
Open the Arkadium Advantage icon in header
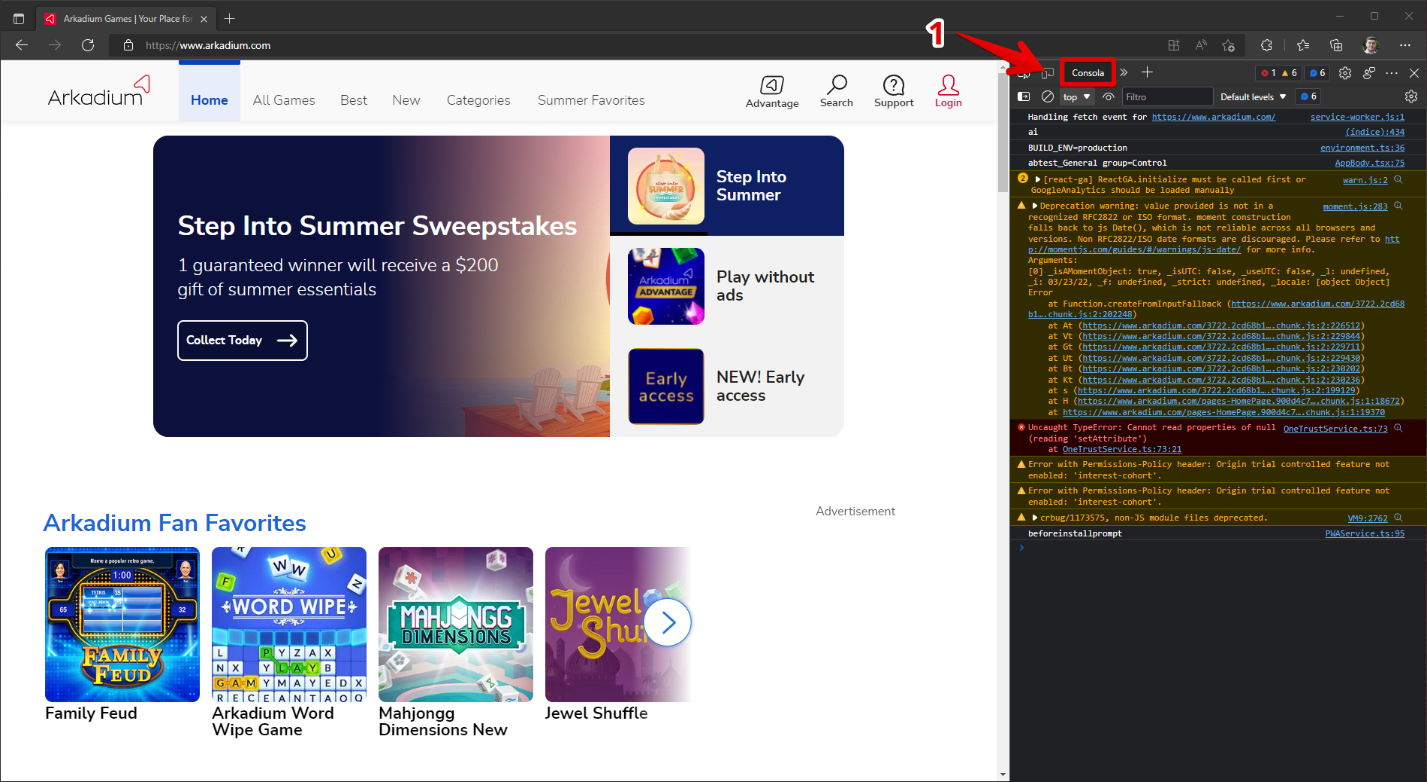pos(772,85)
